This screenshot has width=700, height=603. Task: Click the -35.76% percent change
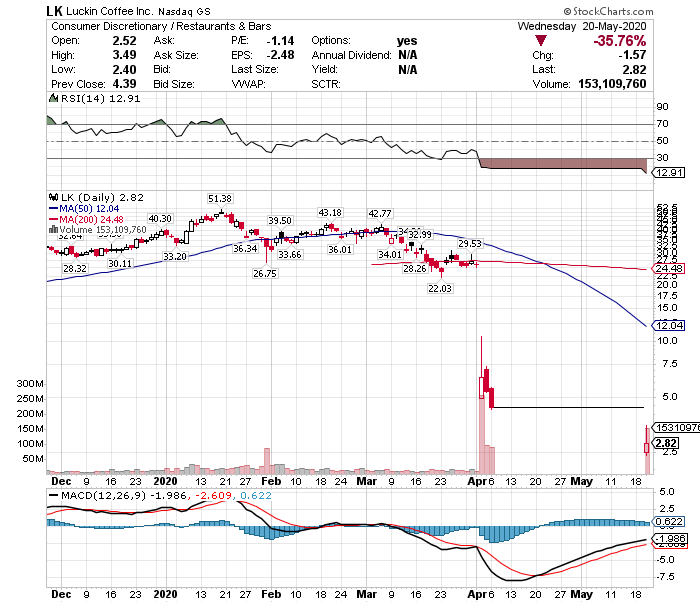(619, 41)
